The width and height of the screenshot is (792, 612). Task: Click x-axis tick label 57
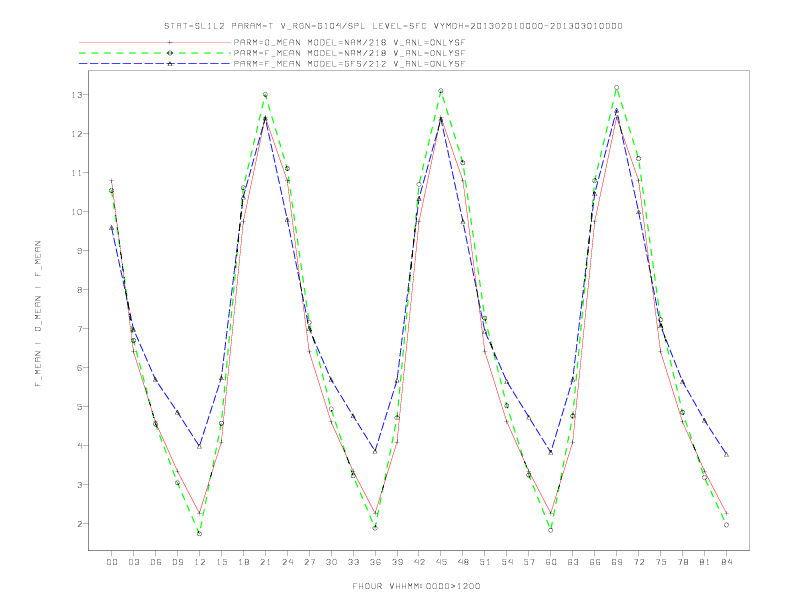click(x=529, y=562)
